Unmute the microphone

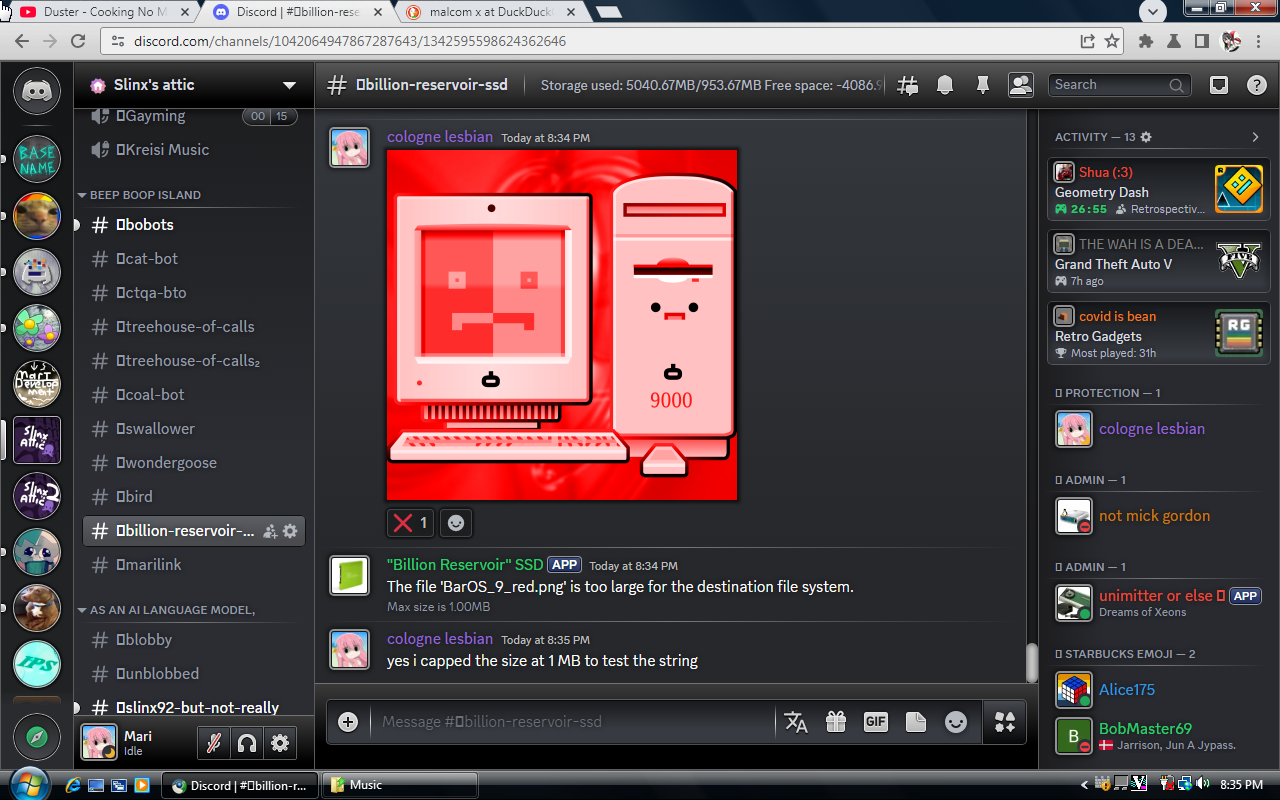[x=212, y=743]
